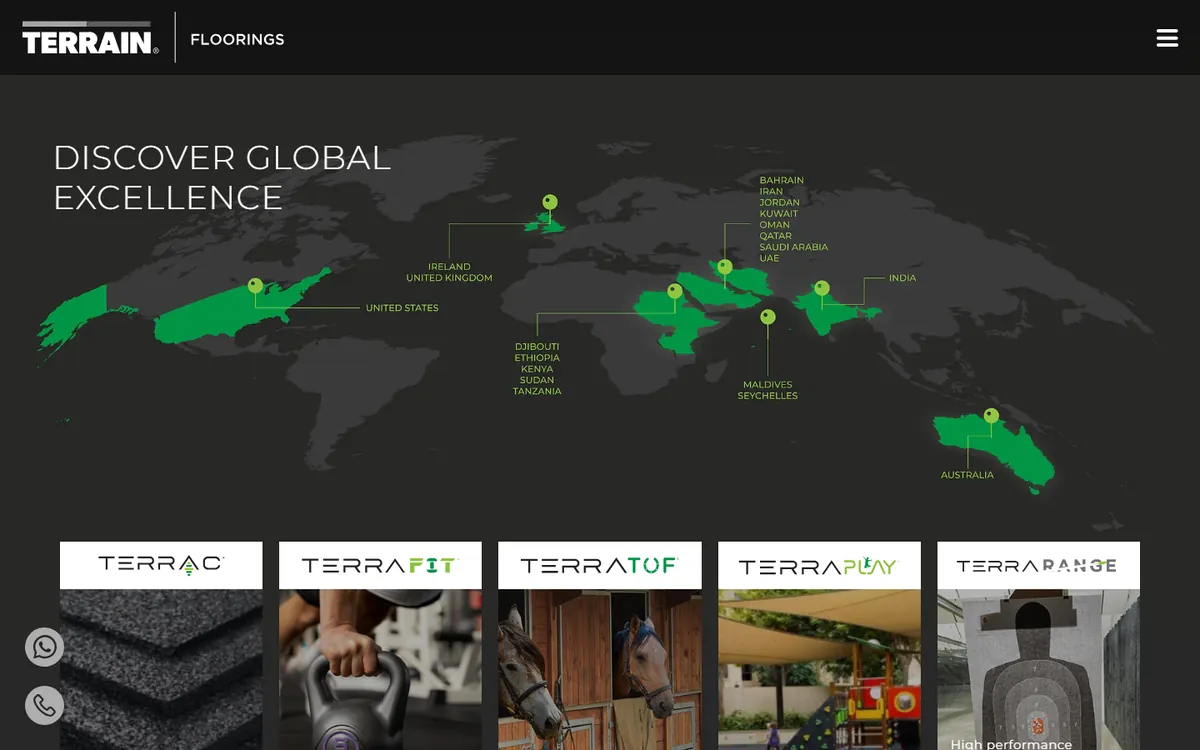Click the AUSTRALIA label
1200x750 pixels.
point(967,475)
